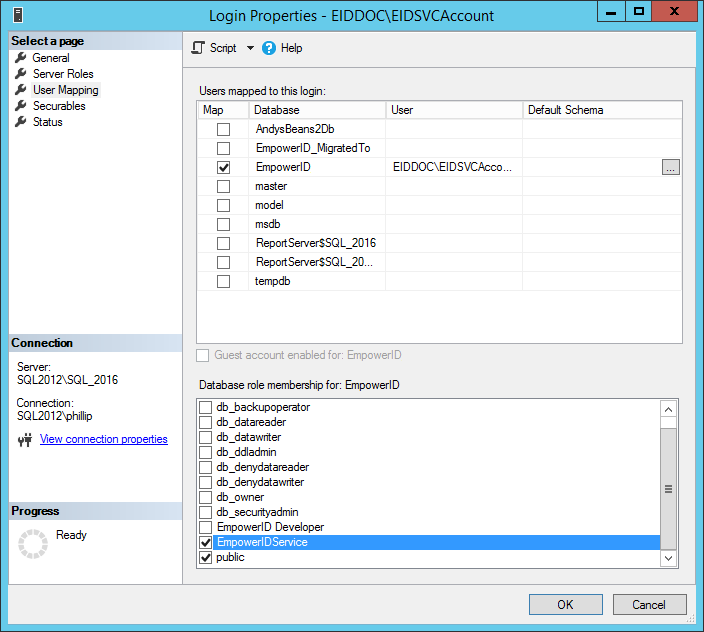
Task: Click the window system menu icon
Action: coord(18,15)
